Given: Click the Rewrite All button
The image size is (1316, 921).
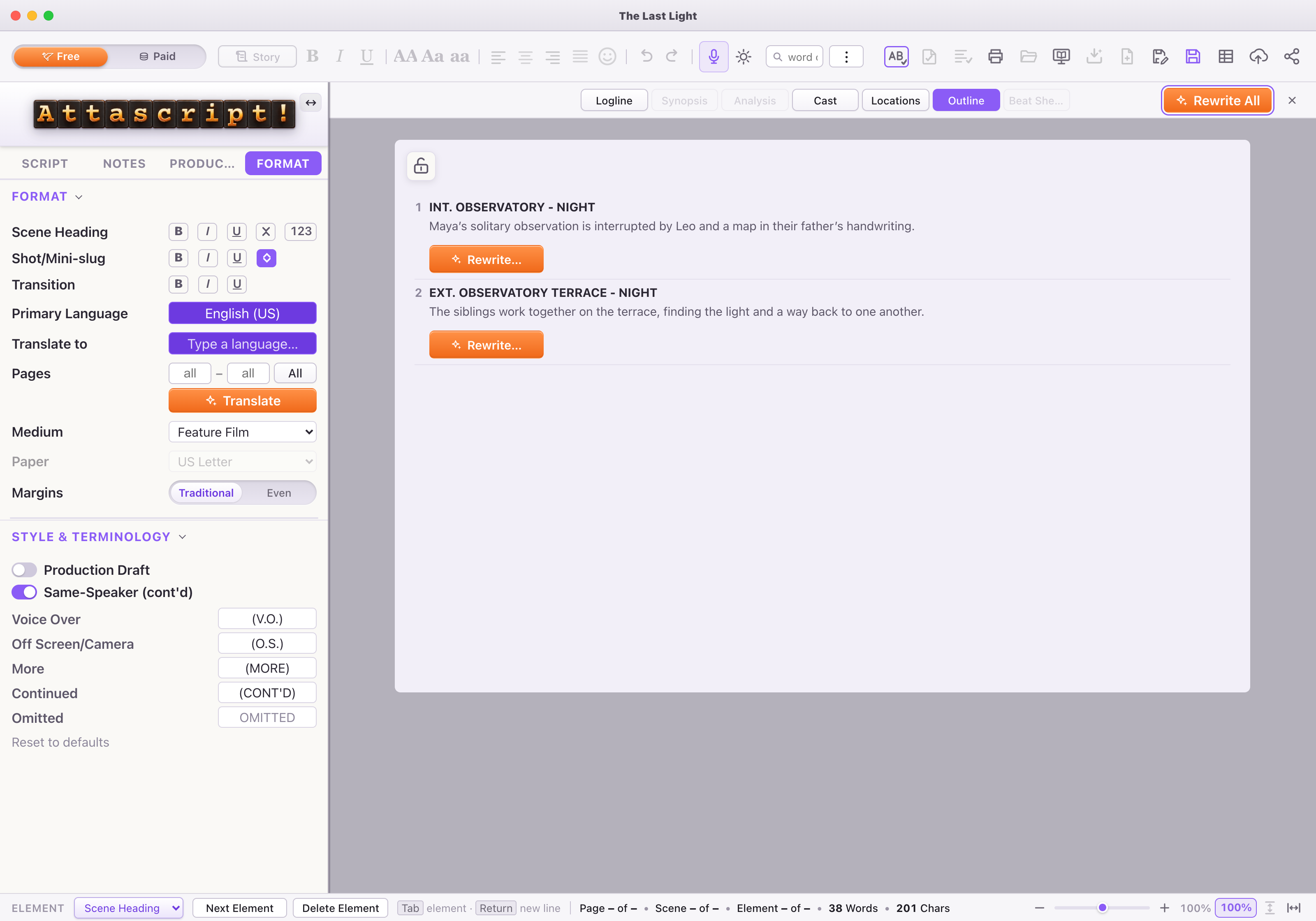Looking at the screenshot, I should click(x=1217, y=100).
